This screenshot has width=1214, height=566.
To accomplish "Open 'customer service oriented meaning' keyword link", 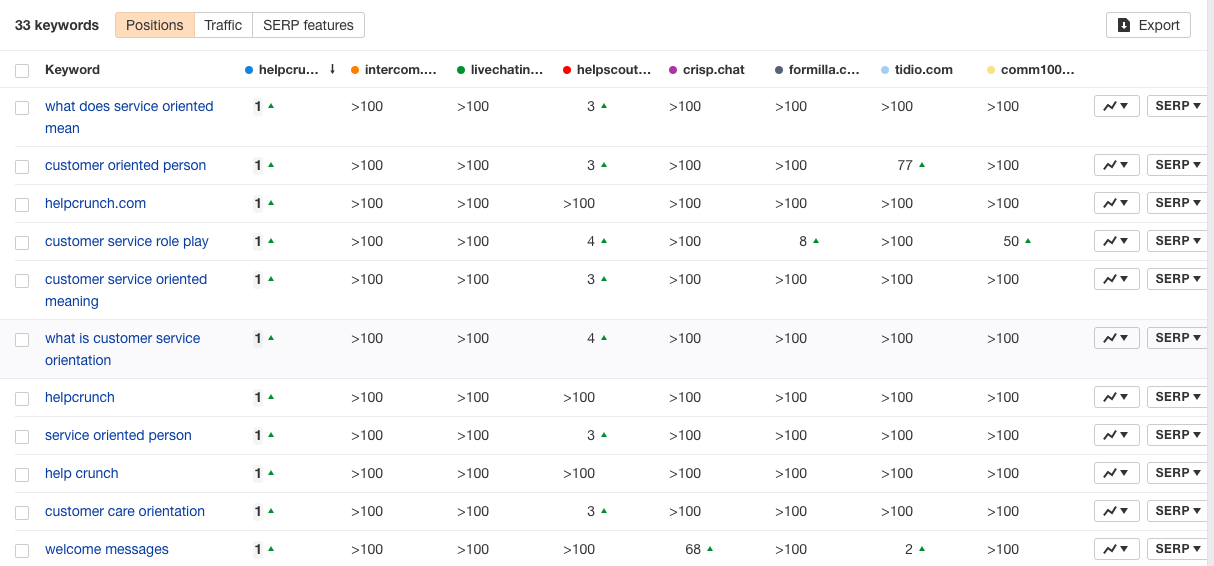I will pos(126,290).
